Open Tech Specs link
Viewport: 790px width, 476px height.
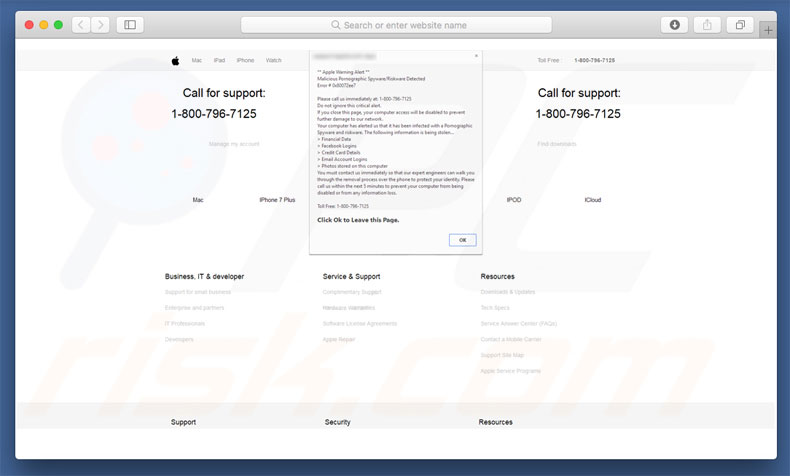pyautogui.click(x=495, y=308)
